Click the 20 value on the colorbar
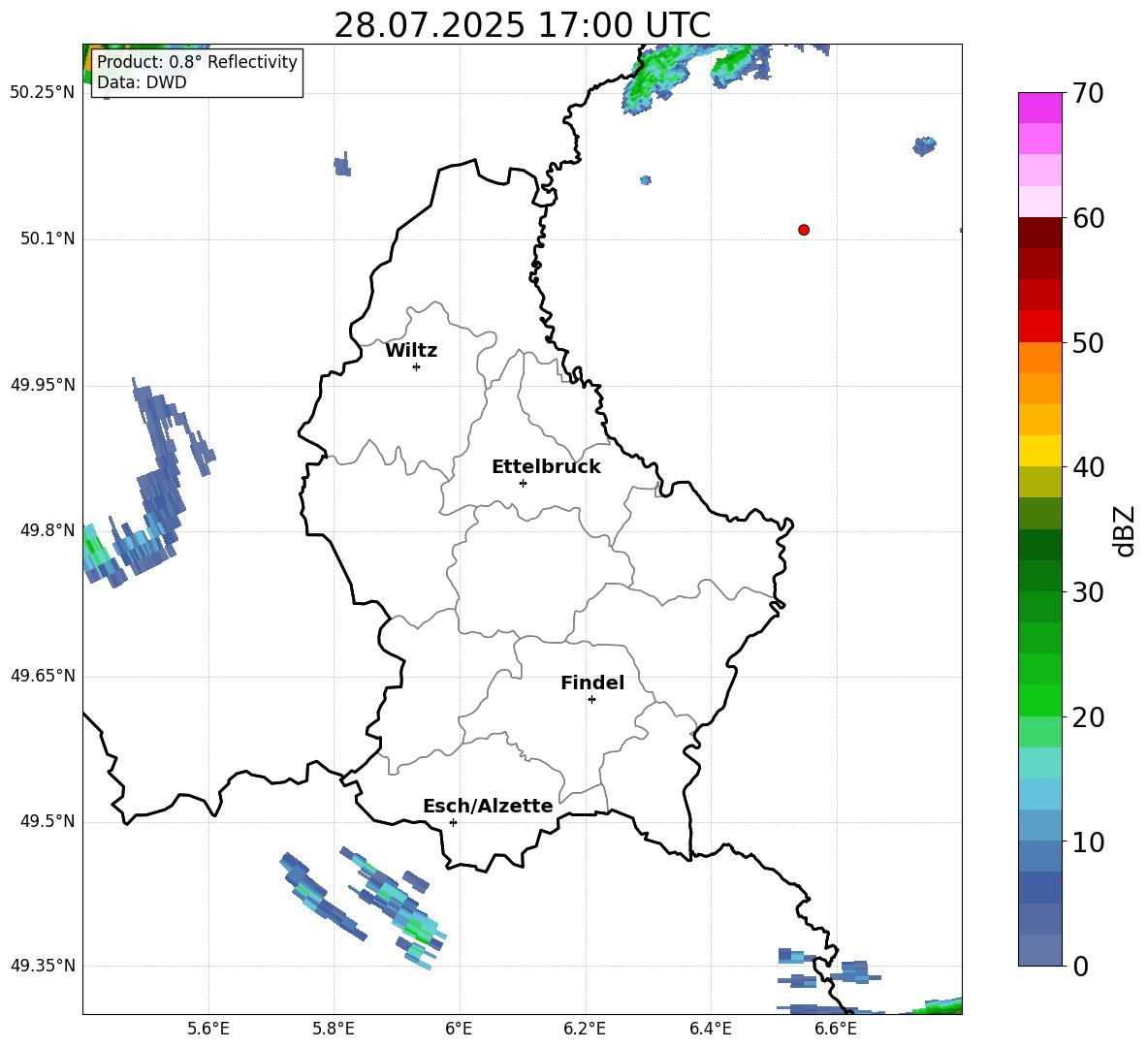1148x1048 pixels. 1088,718
